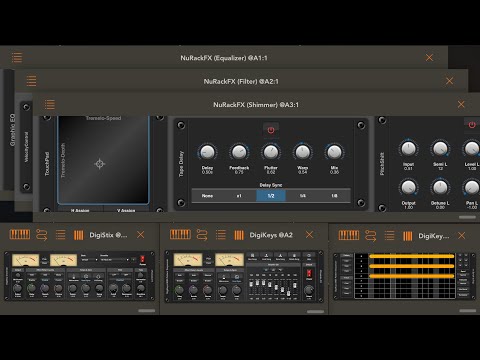Toggle the PitchShift power button

click(x=472, y=125)
